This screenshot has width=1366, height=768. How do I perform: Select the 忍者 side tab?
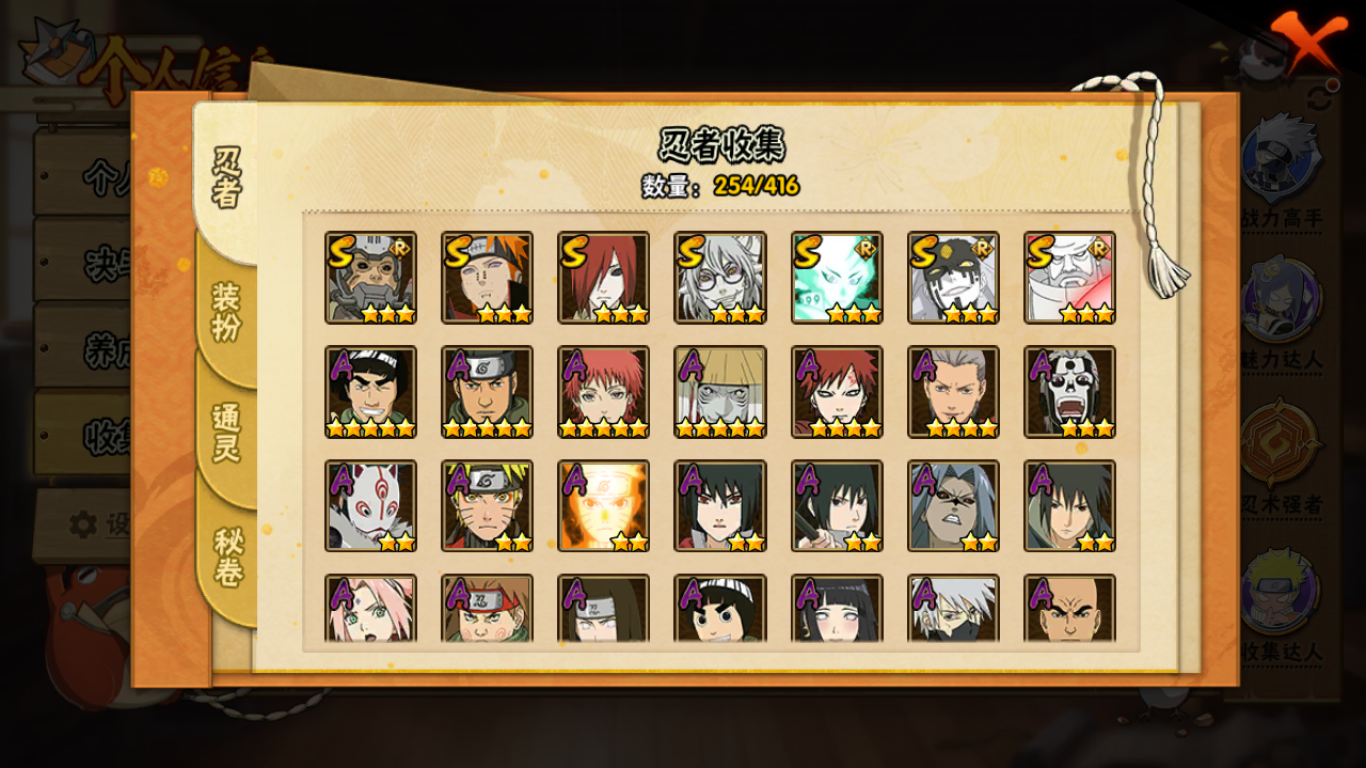click(226, 178)
